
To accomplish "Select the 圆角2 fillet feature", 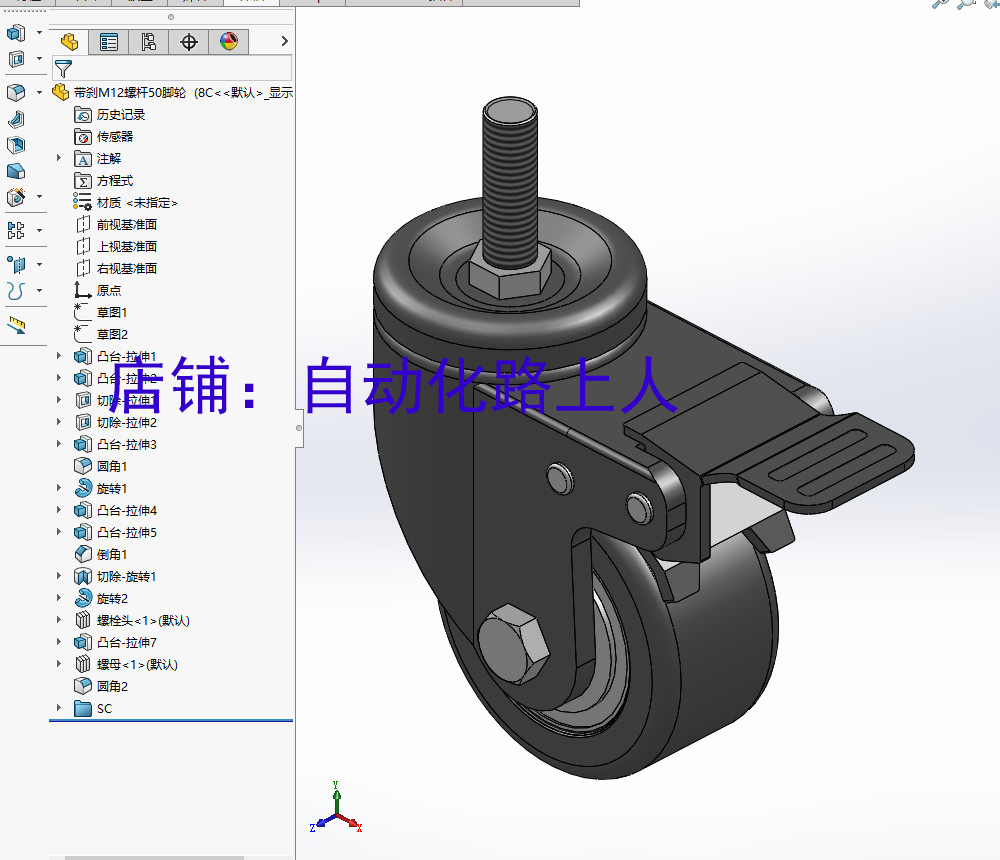I will [x=112, y=686].
